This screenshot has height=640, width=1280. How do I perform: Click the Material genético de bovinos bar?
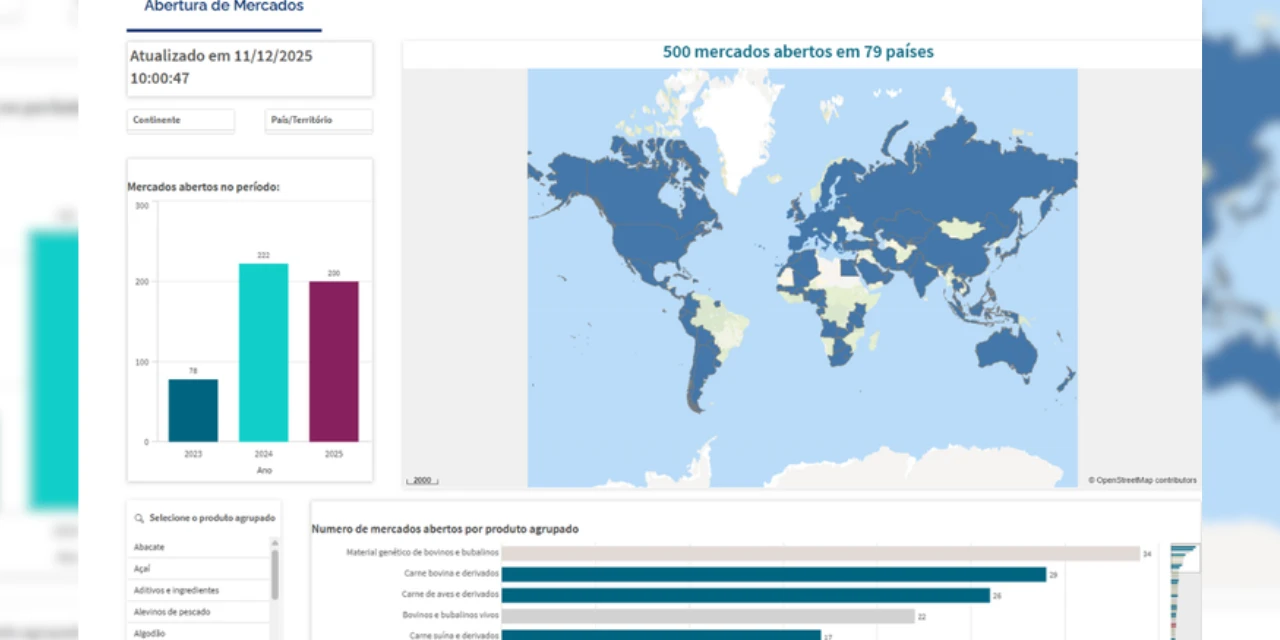point(820,553)
